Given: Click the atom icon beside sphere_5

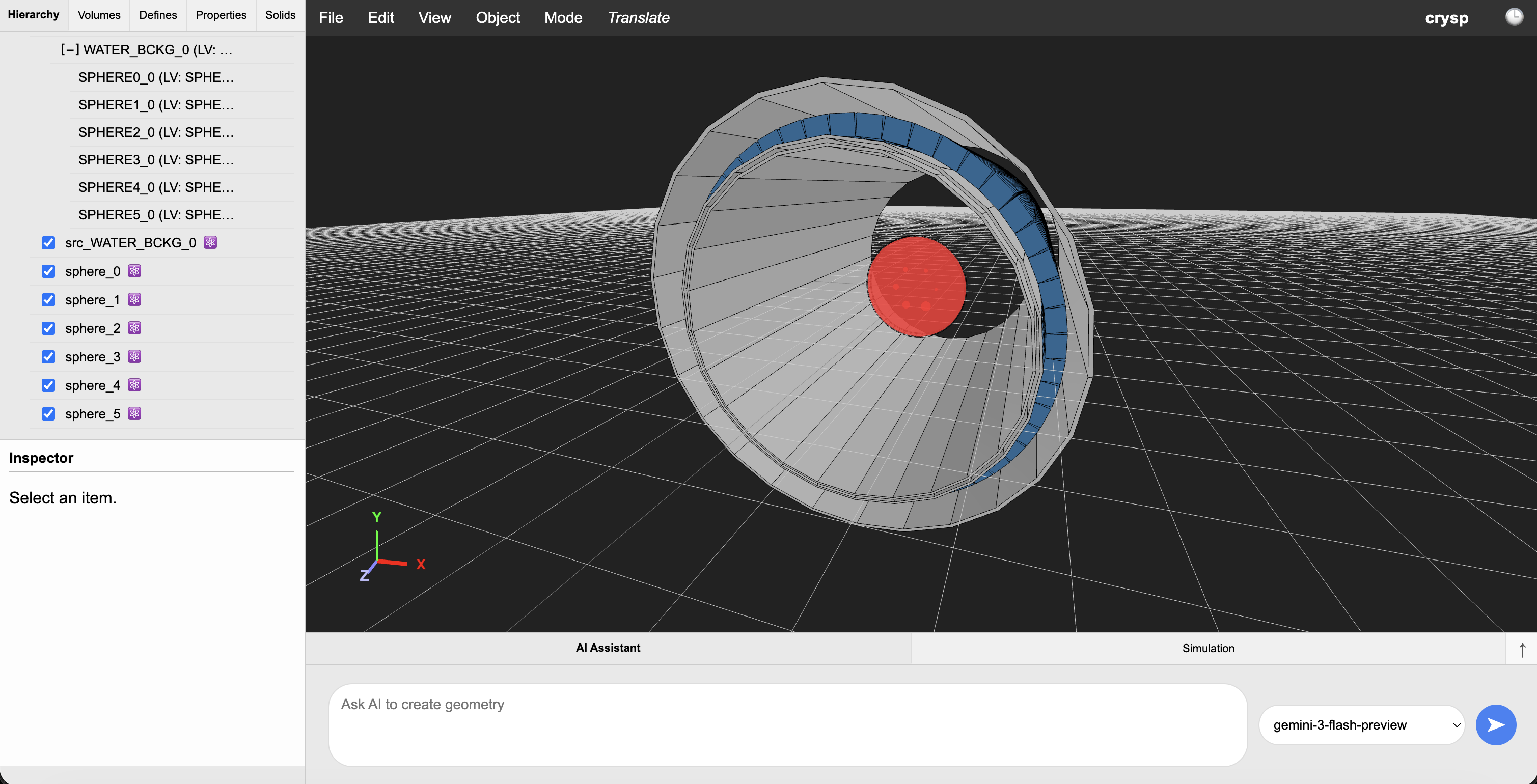Looking at the screenshot, I should coord(134,413).
